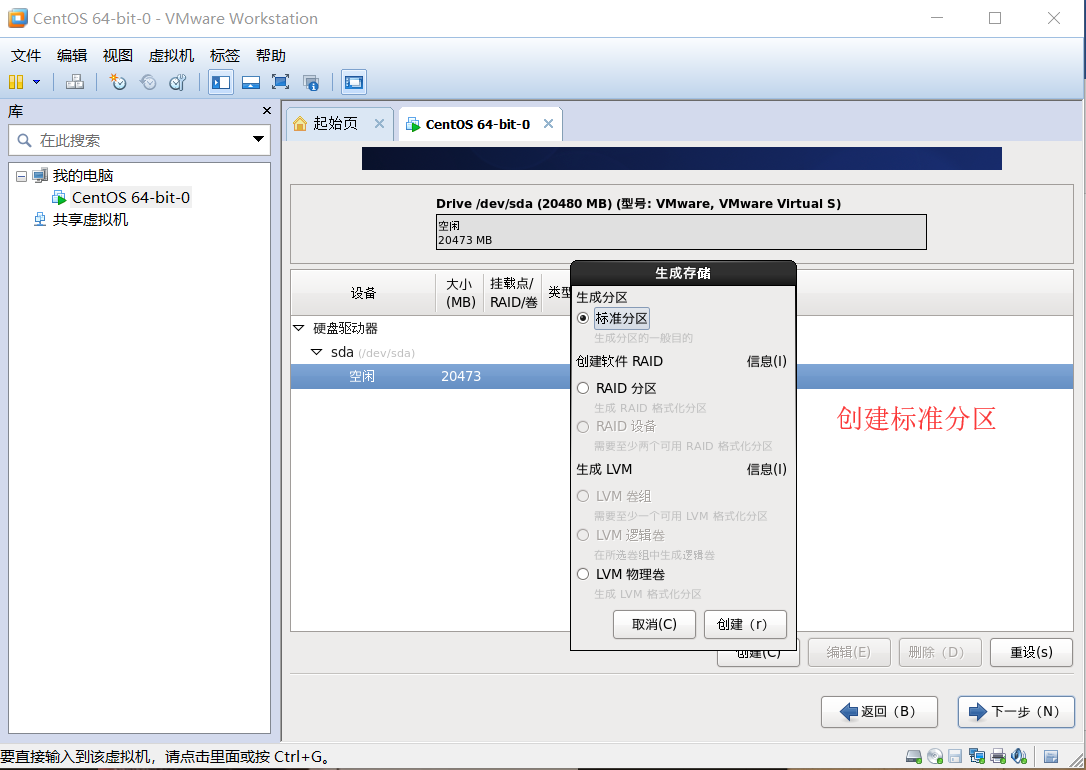Take a snapshot with clock-star icon
Screen dimensions: 1086x770
[x=118, y=82]
